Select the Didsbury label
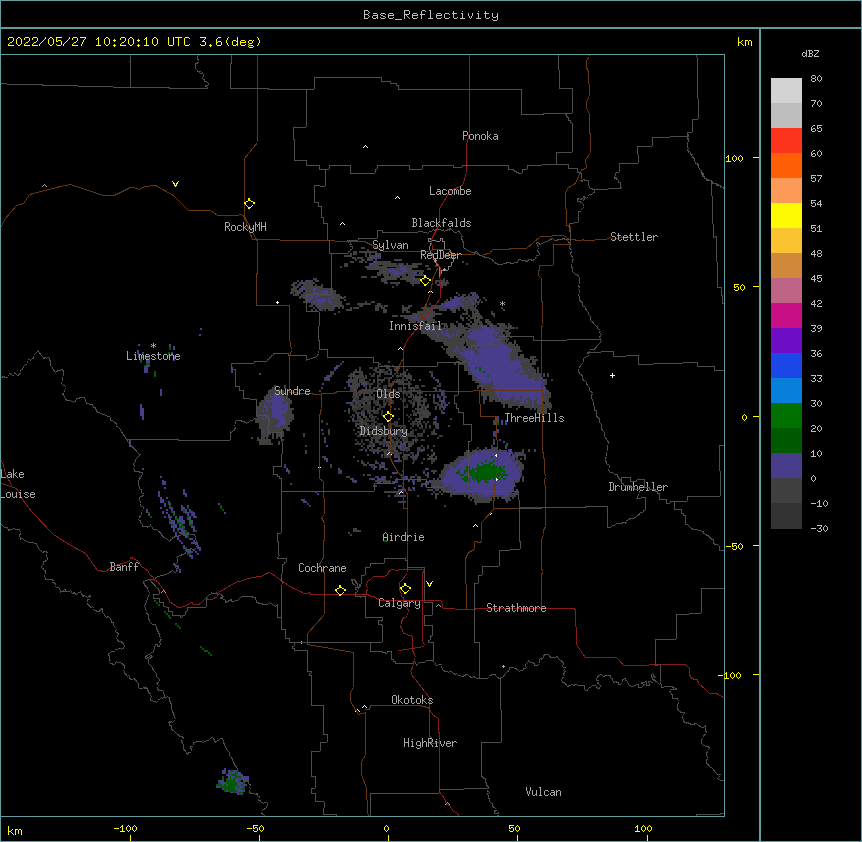The image size is (862, 842). pyautogui.click(x=384, y=431)
